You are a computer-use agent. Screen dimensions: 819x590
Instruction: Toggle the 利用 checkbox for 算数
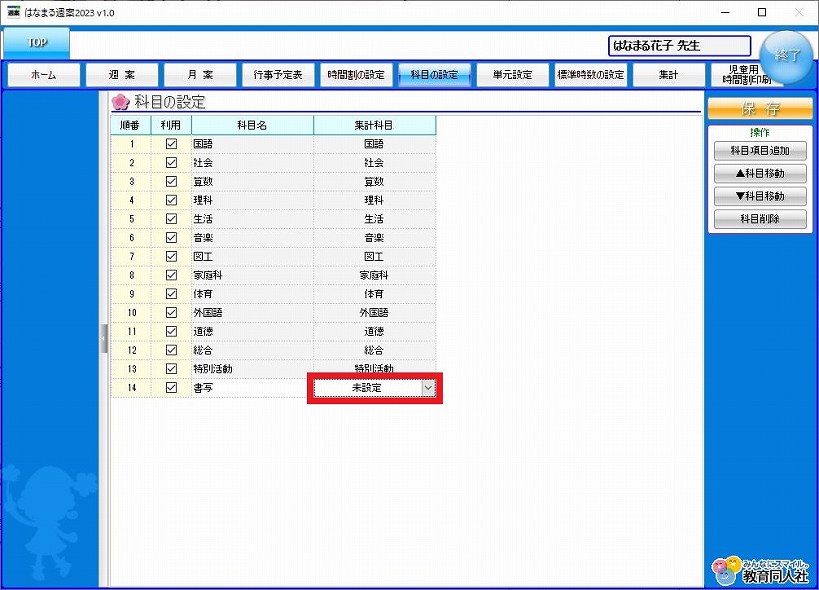[x=171, y=181]
